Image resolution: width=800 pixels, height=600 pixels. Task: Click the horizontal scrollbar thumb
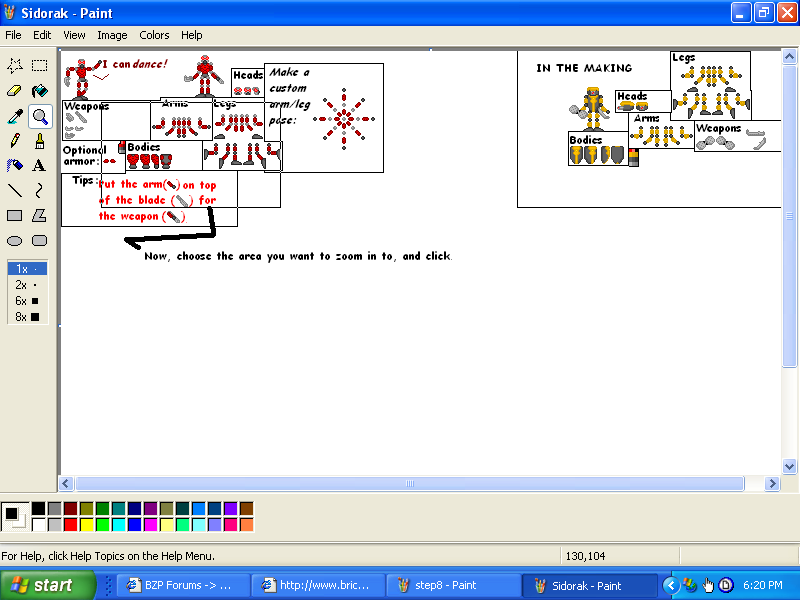click(410, 483)
